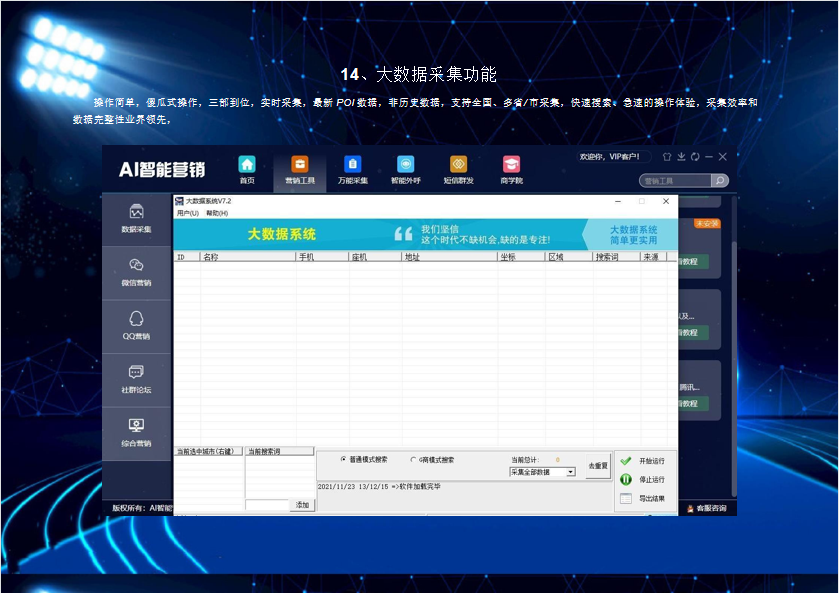
Task: Click the 座机 column header
Action: coord(376,257)
